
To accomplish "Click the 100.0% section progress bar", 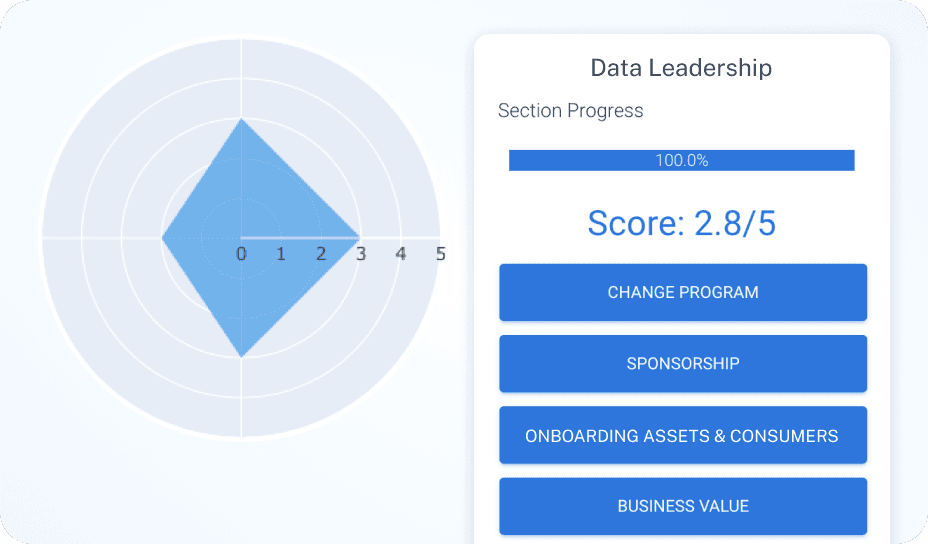I will [x=681, y=160].
